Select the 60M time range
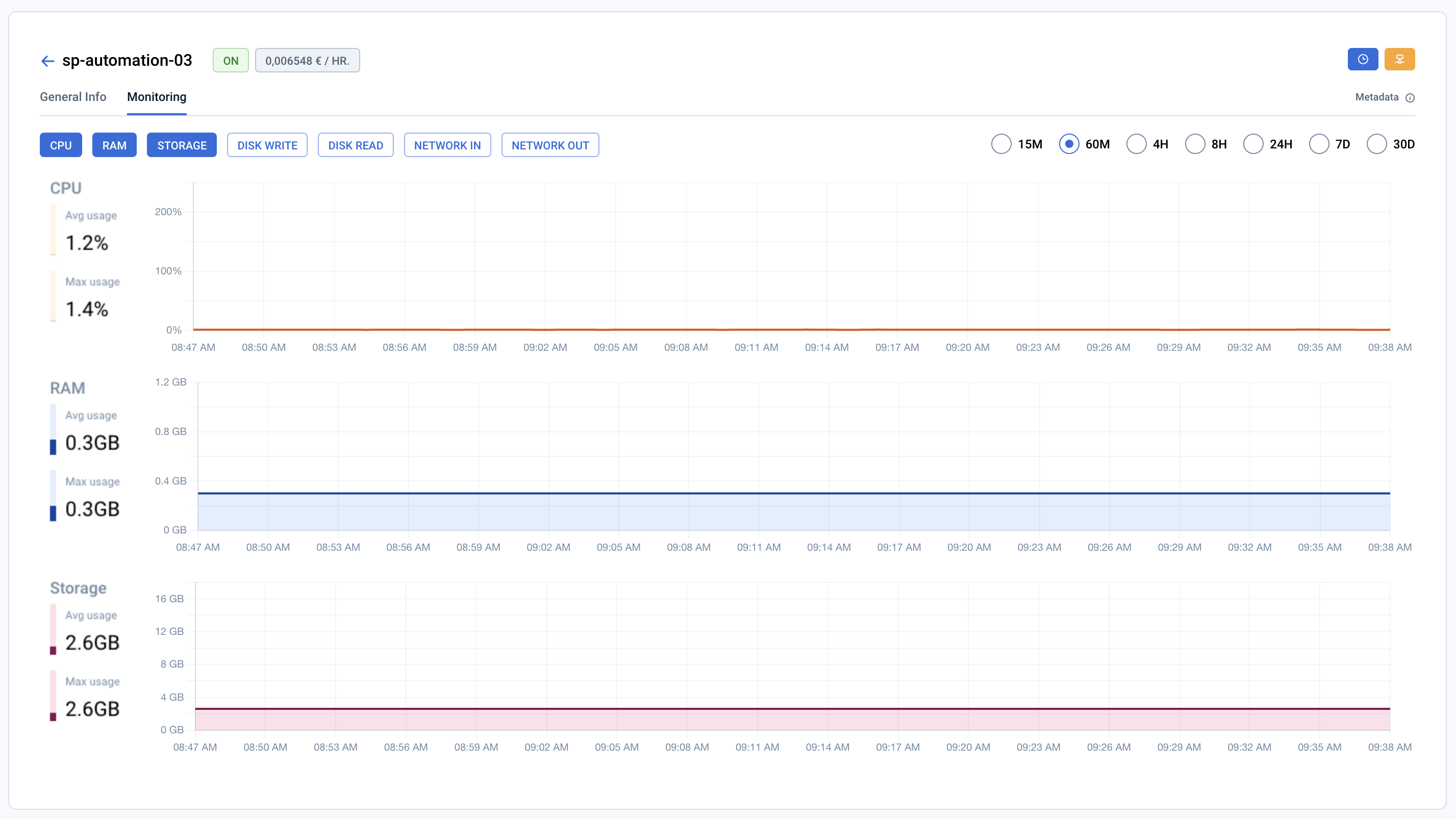The image size is (1456, 819). coord(1069,144)
